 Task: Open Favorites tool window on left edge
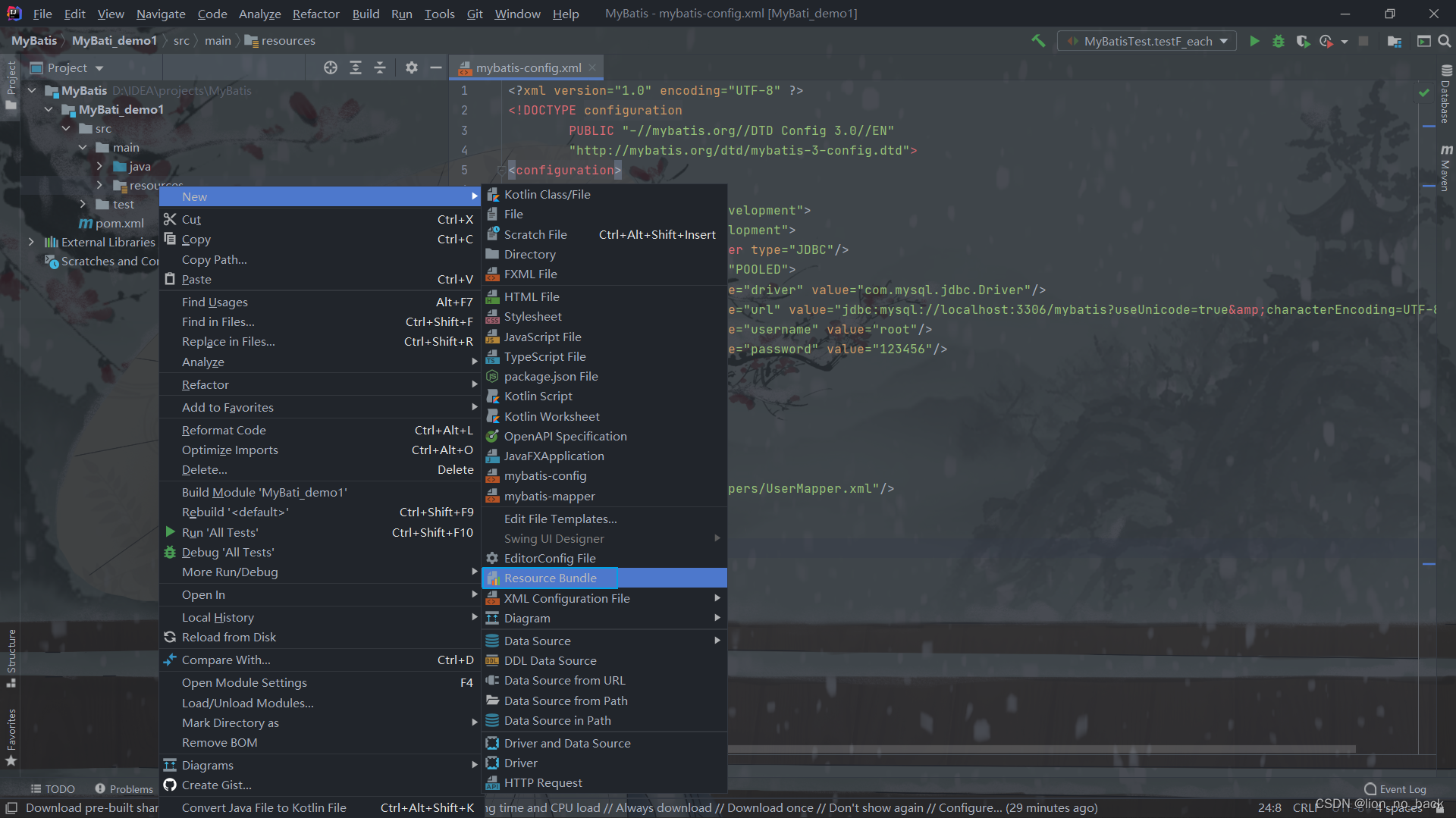coord(11,737)
